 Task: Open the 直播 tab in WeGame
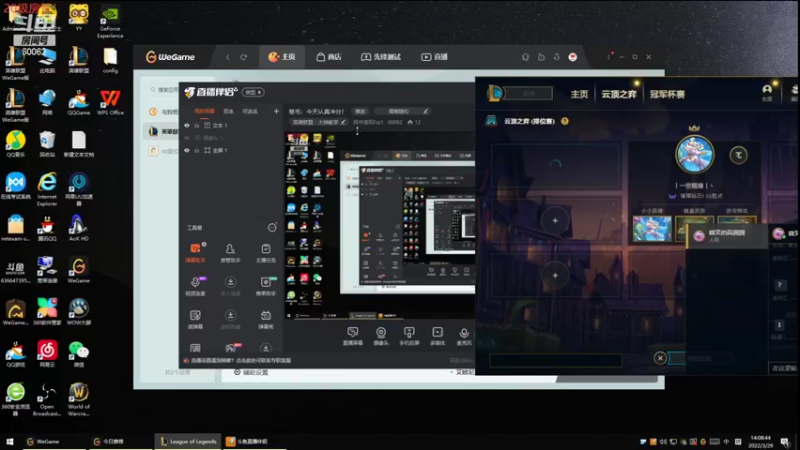[x=434, y=57]
